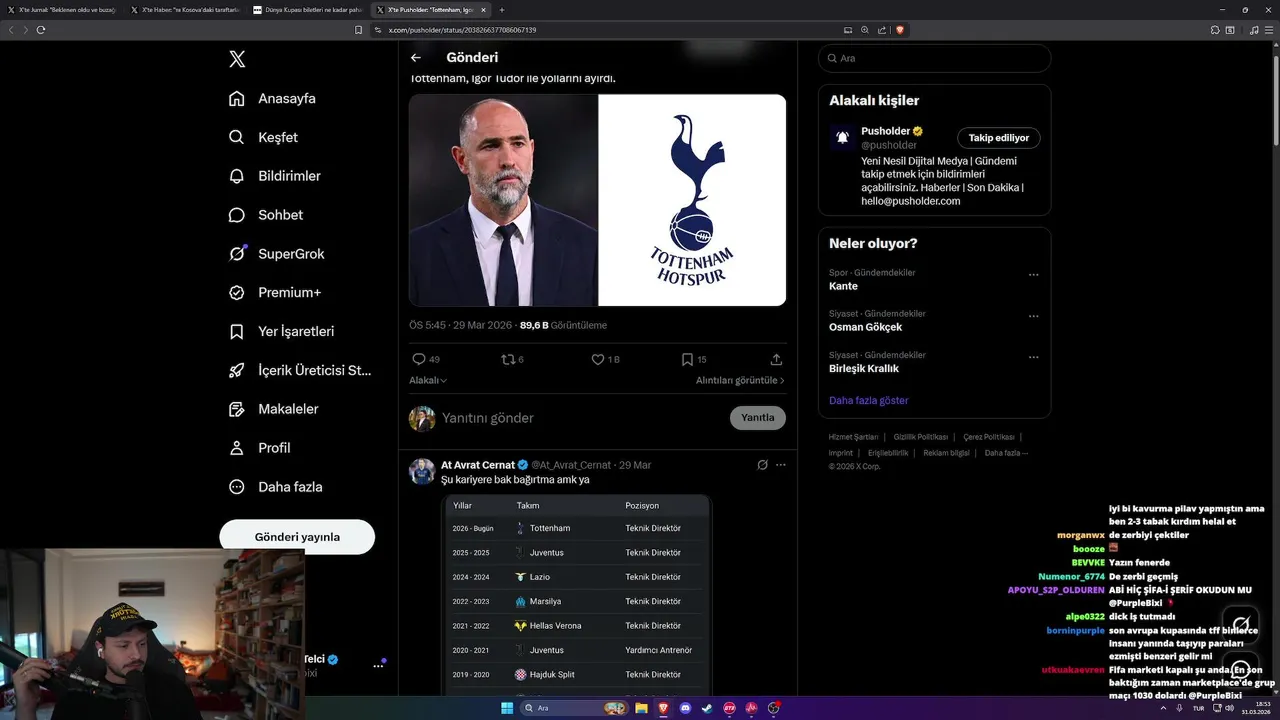Open Gizlilik Politikası footer link
1280x720 pixels.
click(921, 437)
